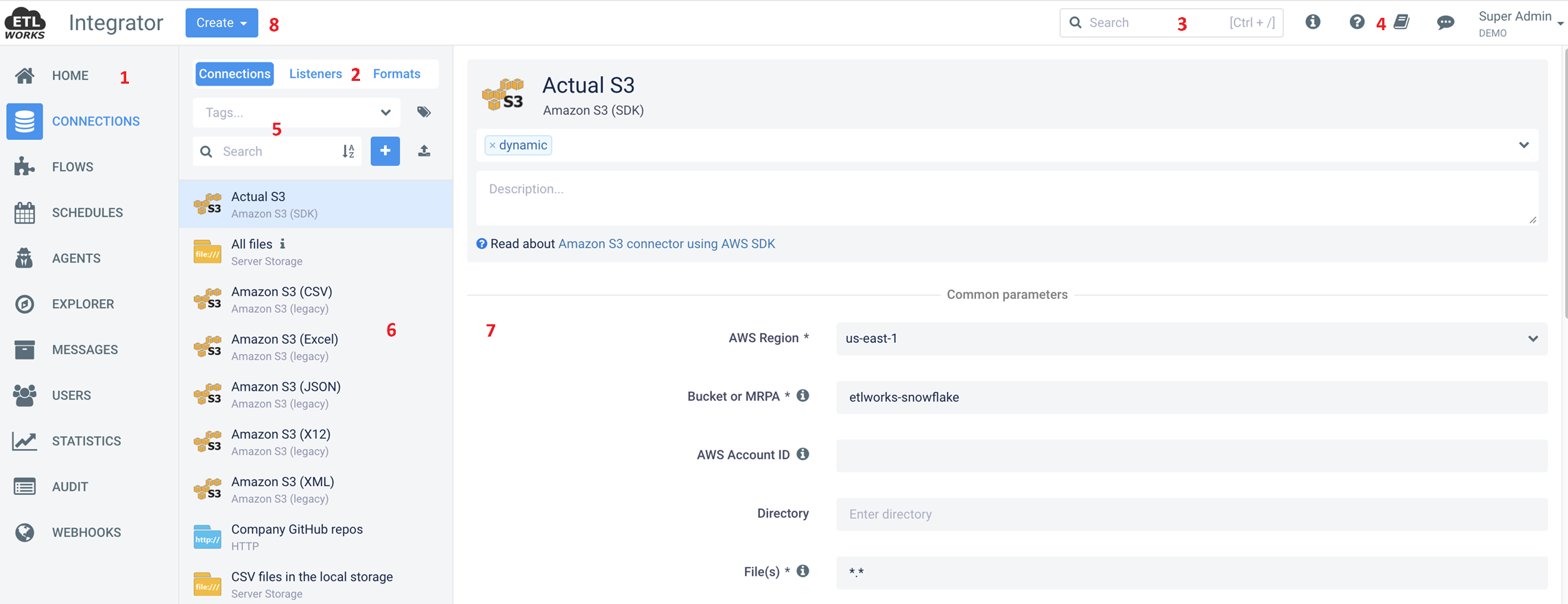Click the Directory input field
The image size is (1568, 604).
(x=1191, y=514)
